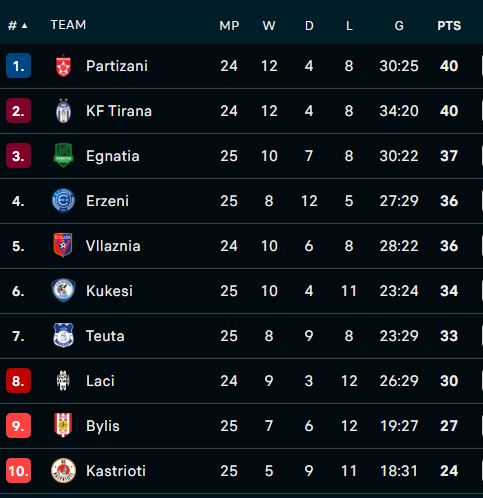Open the KF Tirana team logo
Screen dimensions: 483x498
[x=63, y=111]
